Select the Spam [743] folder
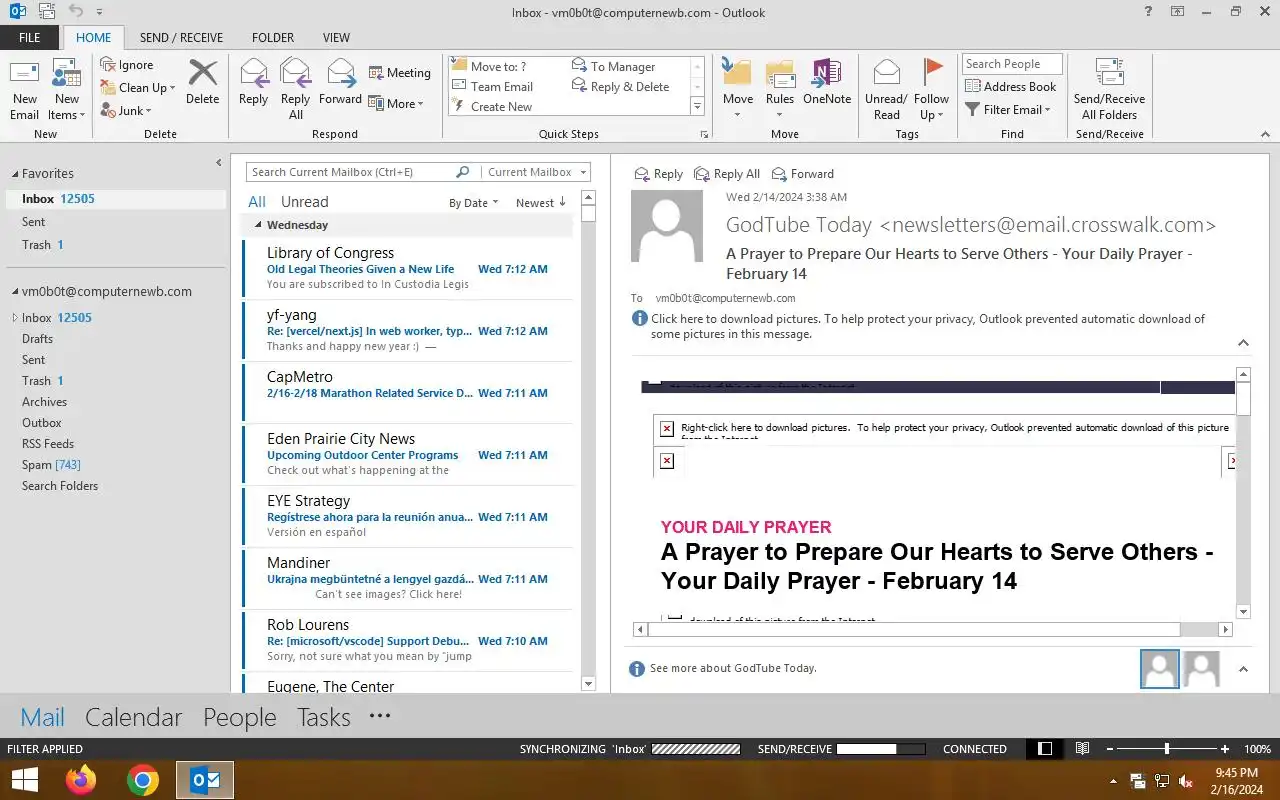The width and height of the screenshot is (1280, 800). point(51,465)
